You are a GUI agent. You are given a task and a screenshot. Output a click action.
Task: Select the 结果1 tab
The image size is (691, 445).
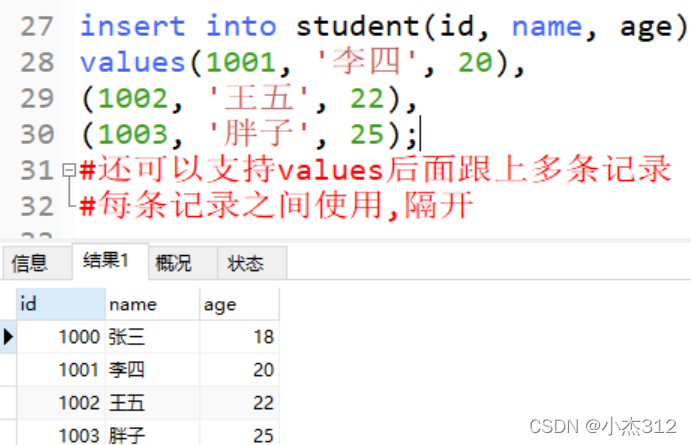click(x=110, y=261)
